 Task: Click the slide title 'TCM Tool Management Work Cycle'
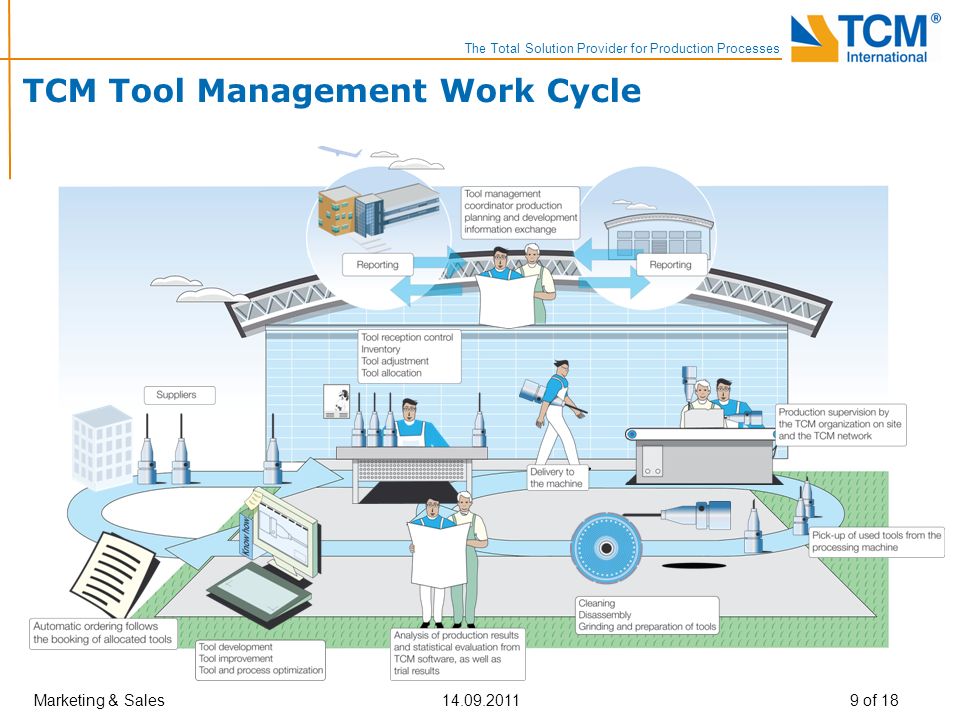(x=332, y=91)
